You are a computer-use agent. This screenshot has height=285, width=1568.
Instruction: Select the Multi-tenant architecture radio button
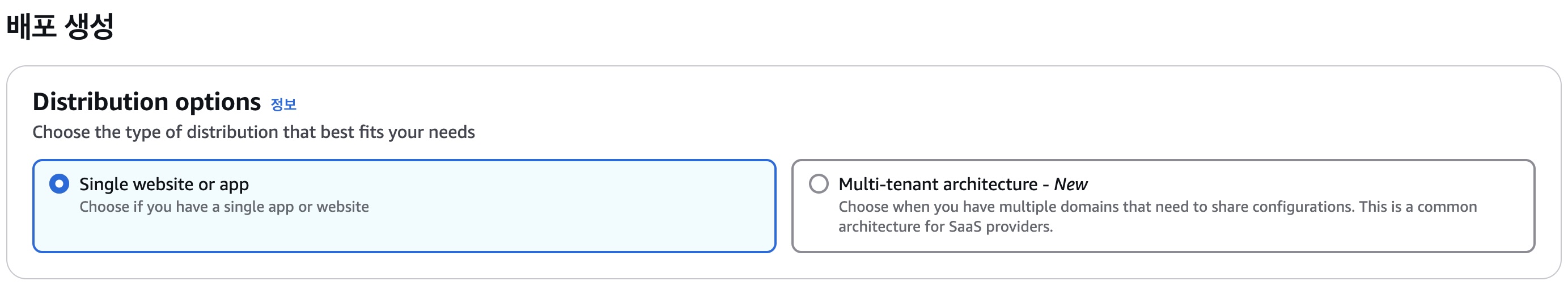click(x=818, y=183)
